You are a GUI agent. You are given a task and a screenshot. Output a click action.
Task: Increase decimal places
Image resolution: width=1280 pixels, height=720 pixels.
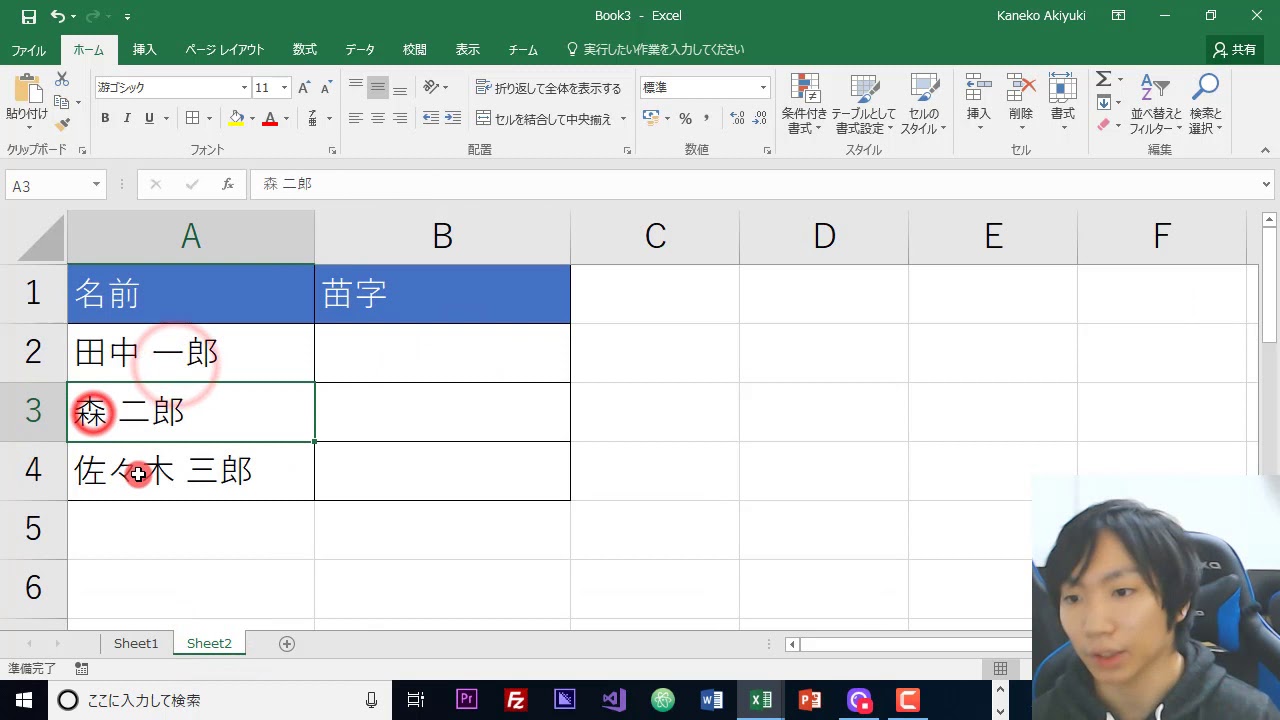point(737,118)
